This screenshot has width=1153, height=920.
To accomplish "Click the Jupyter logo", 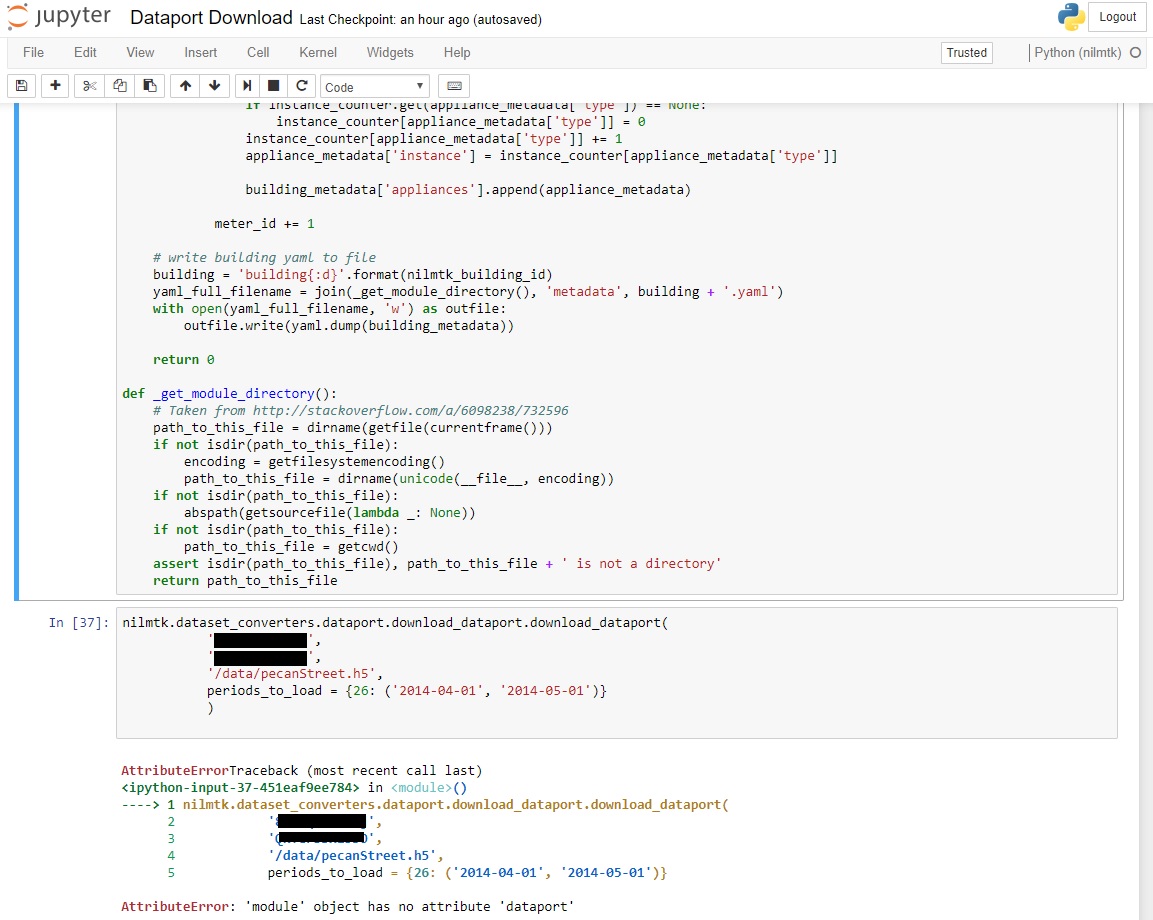I will click(60, 16).
